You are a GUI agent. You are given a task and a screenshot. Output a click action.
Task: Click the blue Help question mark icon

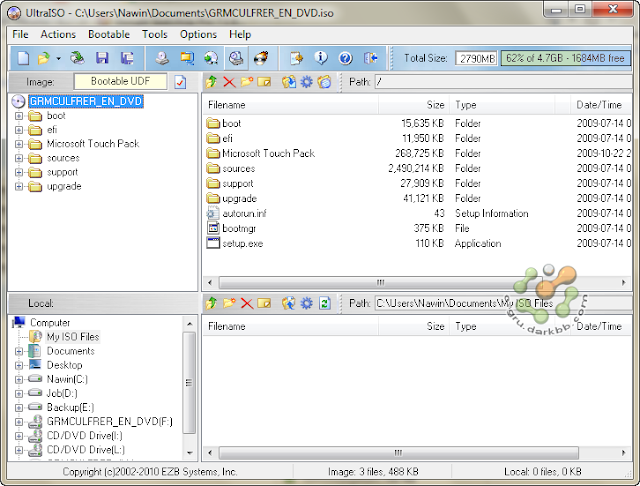coord(345,58)
